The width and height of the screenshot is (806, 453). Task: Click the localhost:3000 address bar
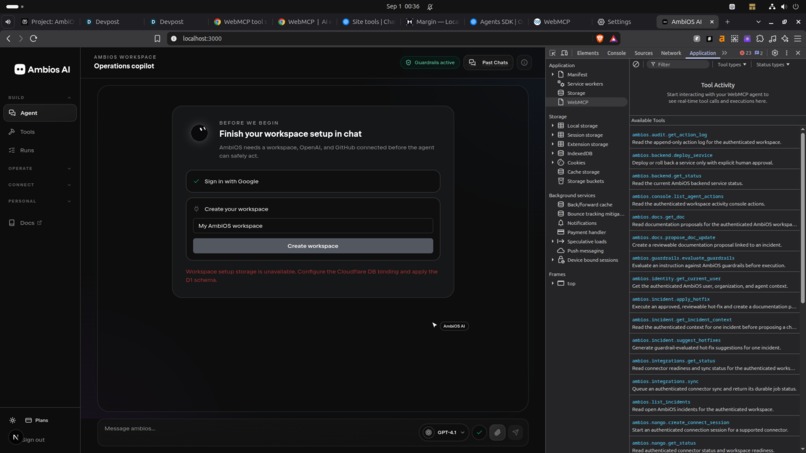(x=380, y=39)
